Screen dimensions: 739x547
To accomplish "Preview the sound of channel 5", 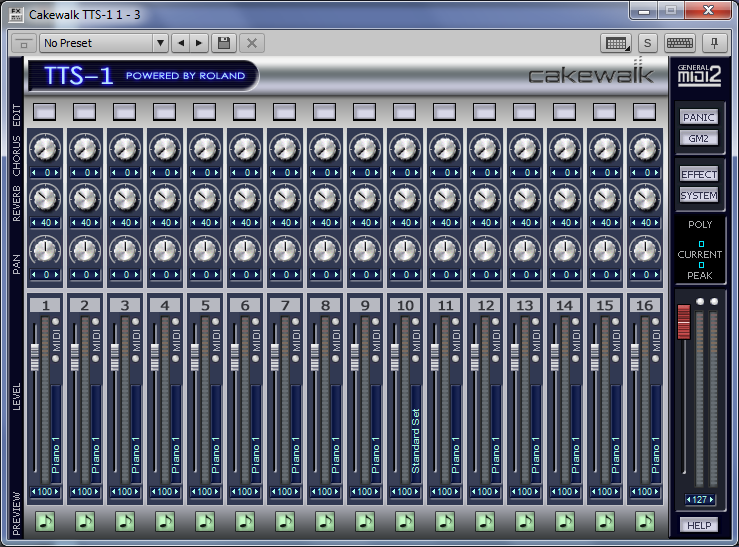I will [205, 521].
